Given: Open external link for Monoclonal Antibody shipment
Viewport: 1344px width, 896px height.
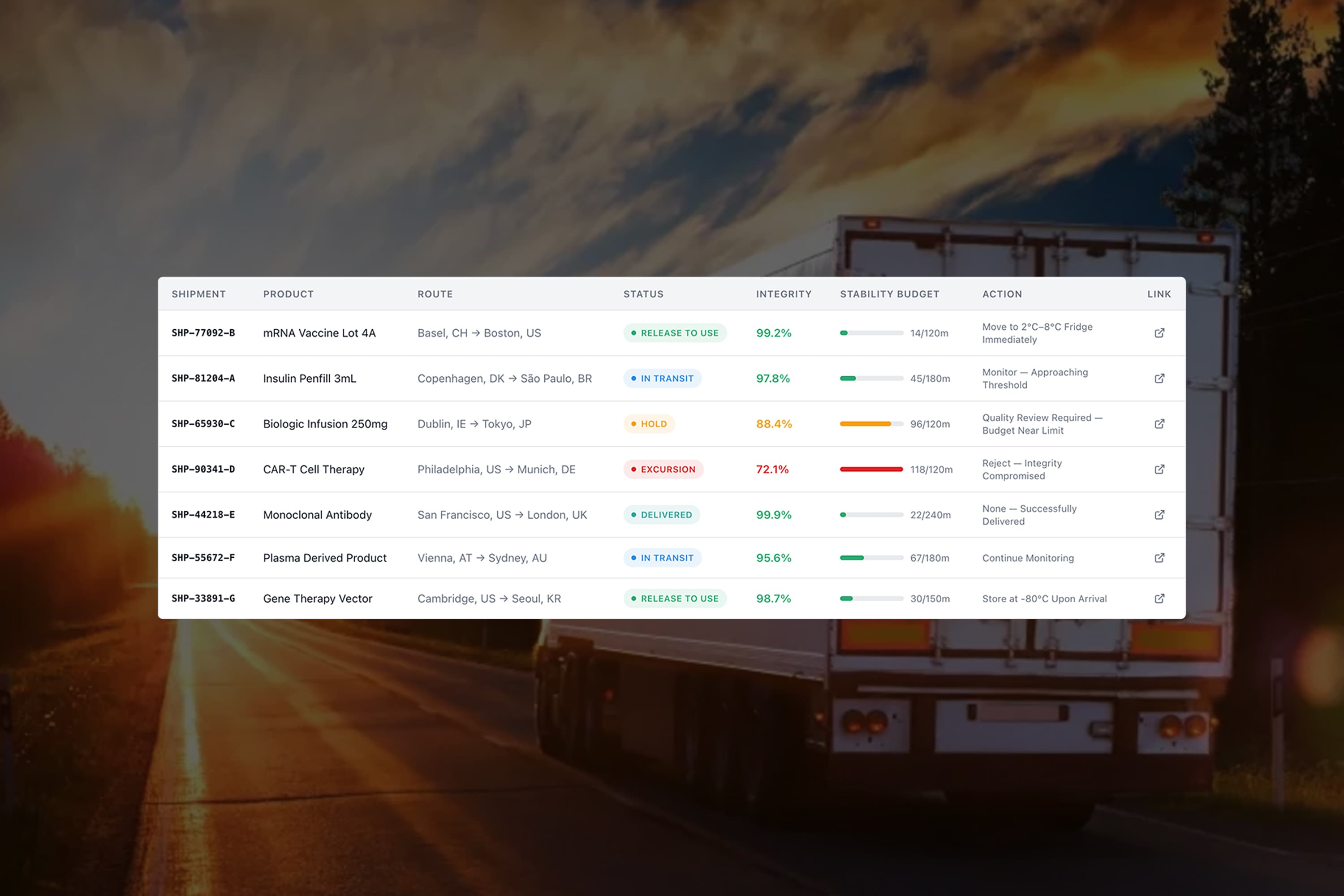Looking at the screenshot, I should tap(1159, 514).
